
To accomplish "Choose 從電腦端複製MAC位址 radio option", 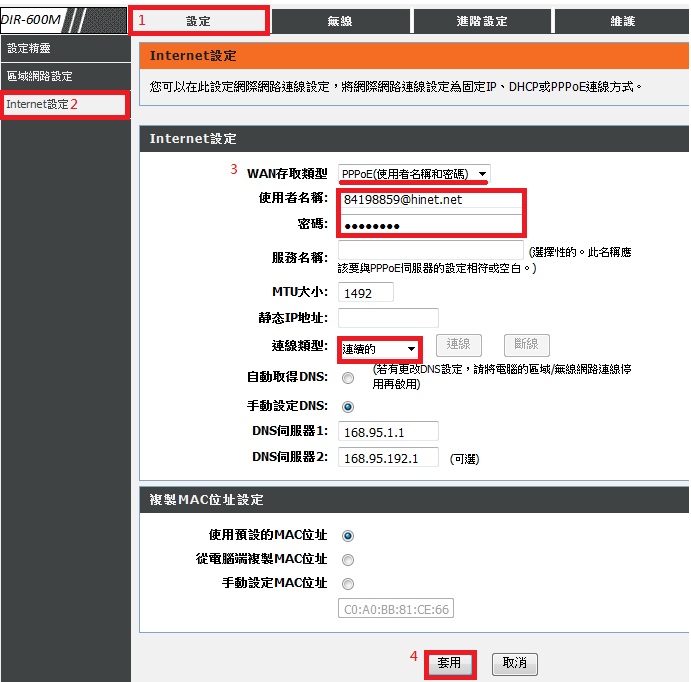I will pyautogui.click(x=348, y=559).
